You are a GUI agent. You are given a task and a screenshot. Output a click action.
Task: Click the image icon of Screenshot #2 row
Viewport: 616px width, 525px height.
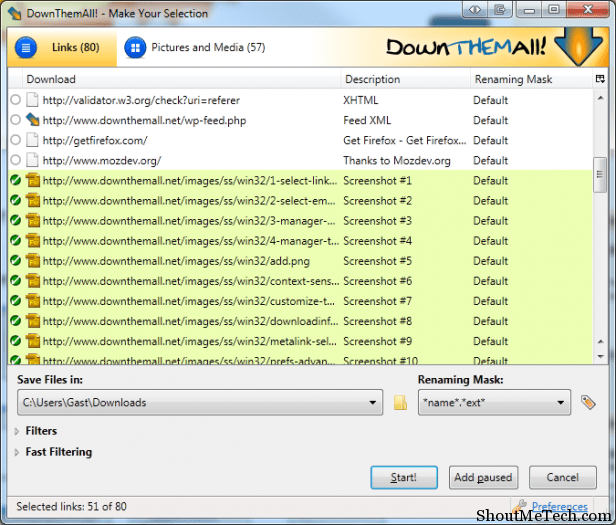click(33, 200)
